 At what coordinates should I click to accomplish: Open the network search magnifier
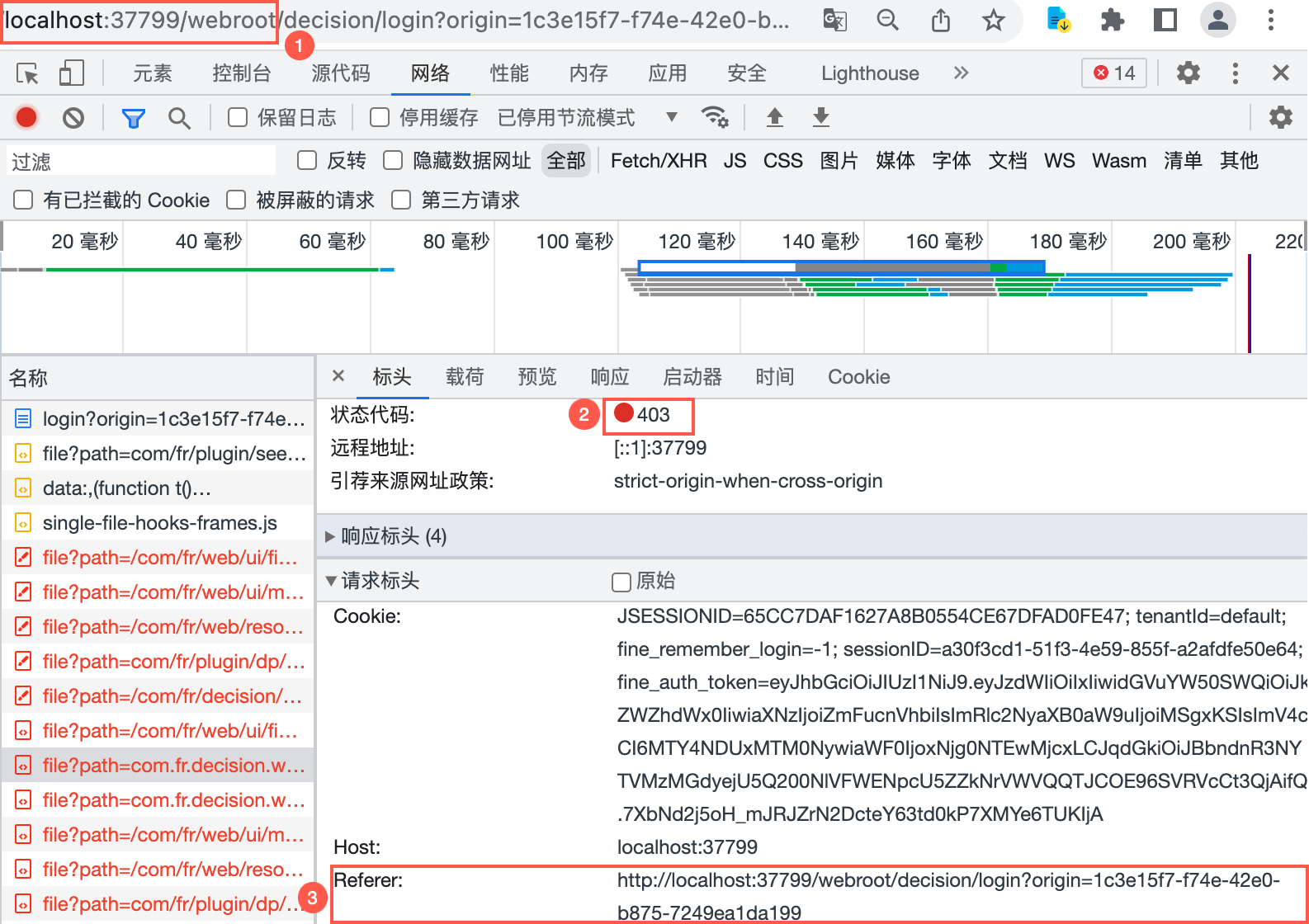[179, 118]
